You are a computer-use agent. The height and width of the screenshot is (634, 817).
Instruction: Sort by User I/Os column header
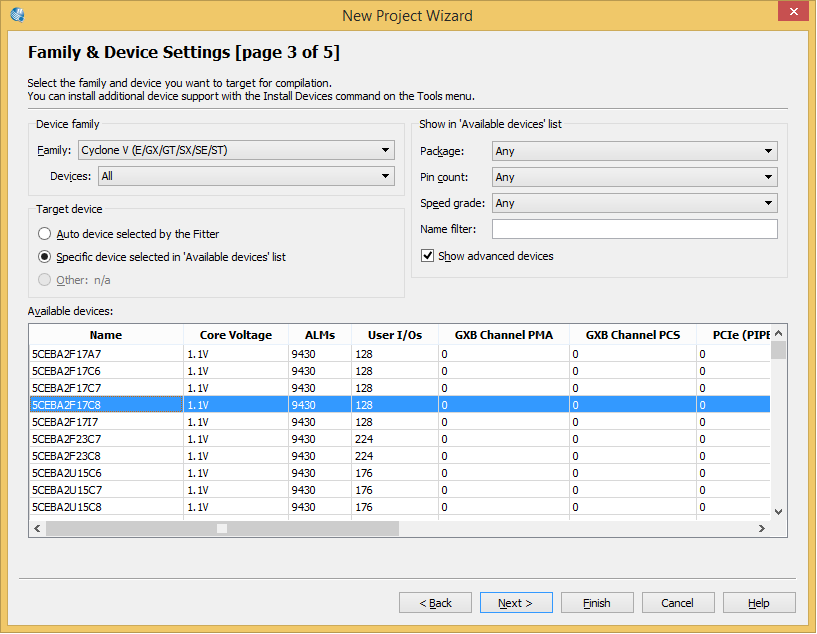[x=395, y=335]
